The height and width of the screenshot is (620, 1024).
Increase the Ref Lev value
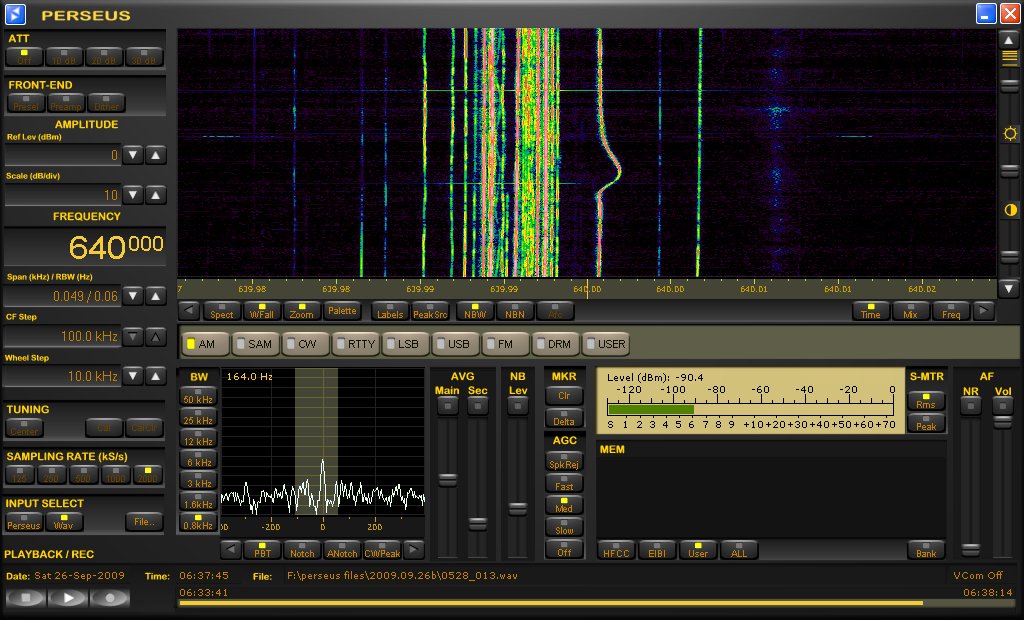pyautogui.click(x=155, y=155)
